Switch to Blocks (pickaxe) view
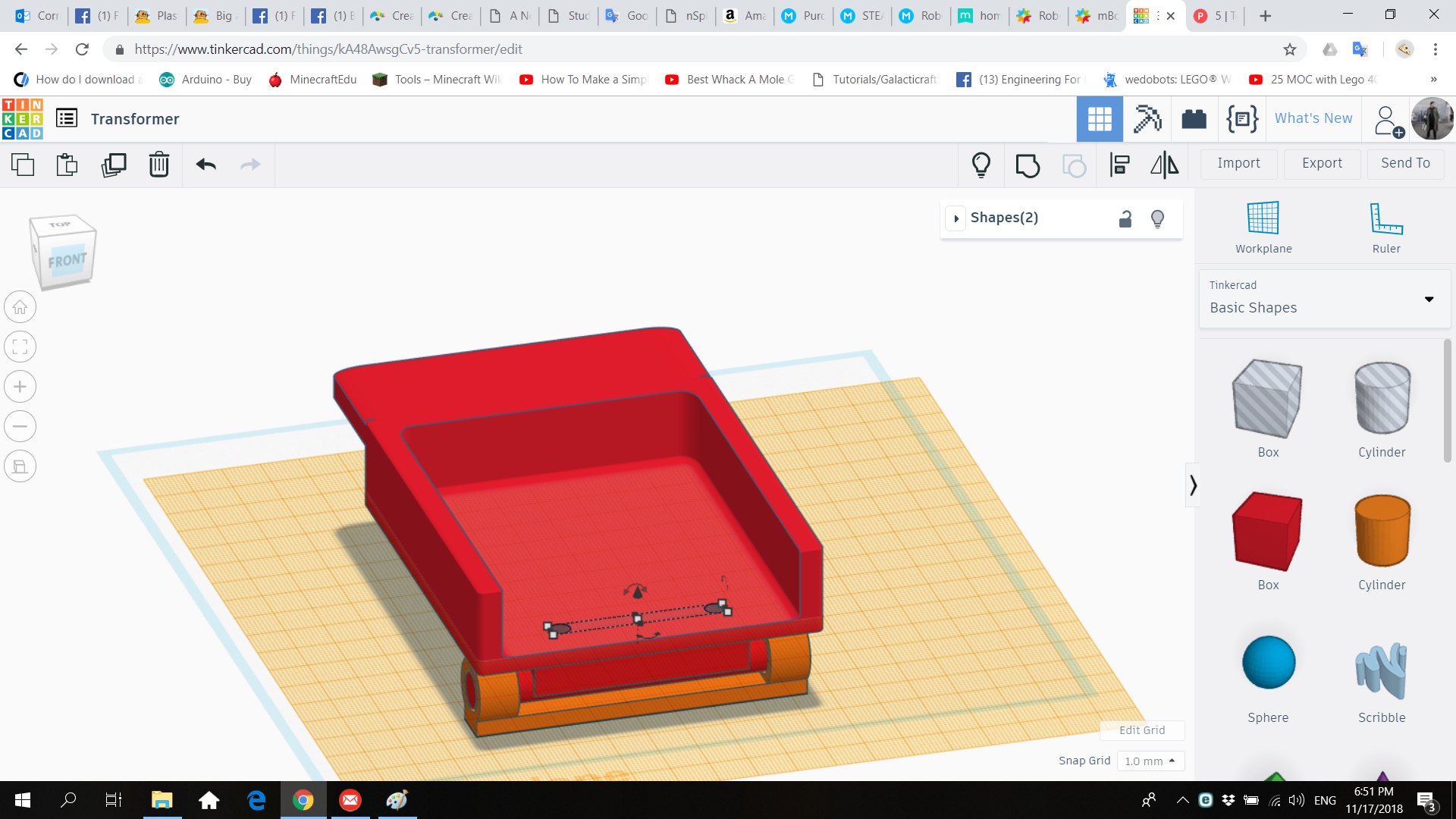 (x=1147, y=119)
